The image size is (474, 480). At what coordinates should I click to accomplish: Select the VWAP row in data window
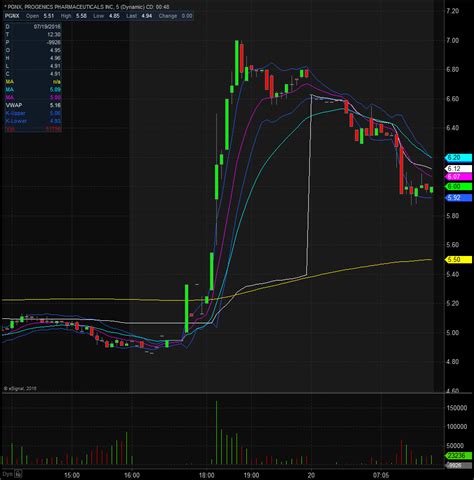(33, 105)
